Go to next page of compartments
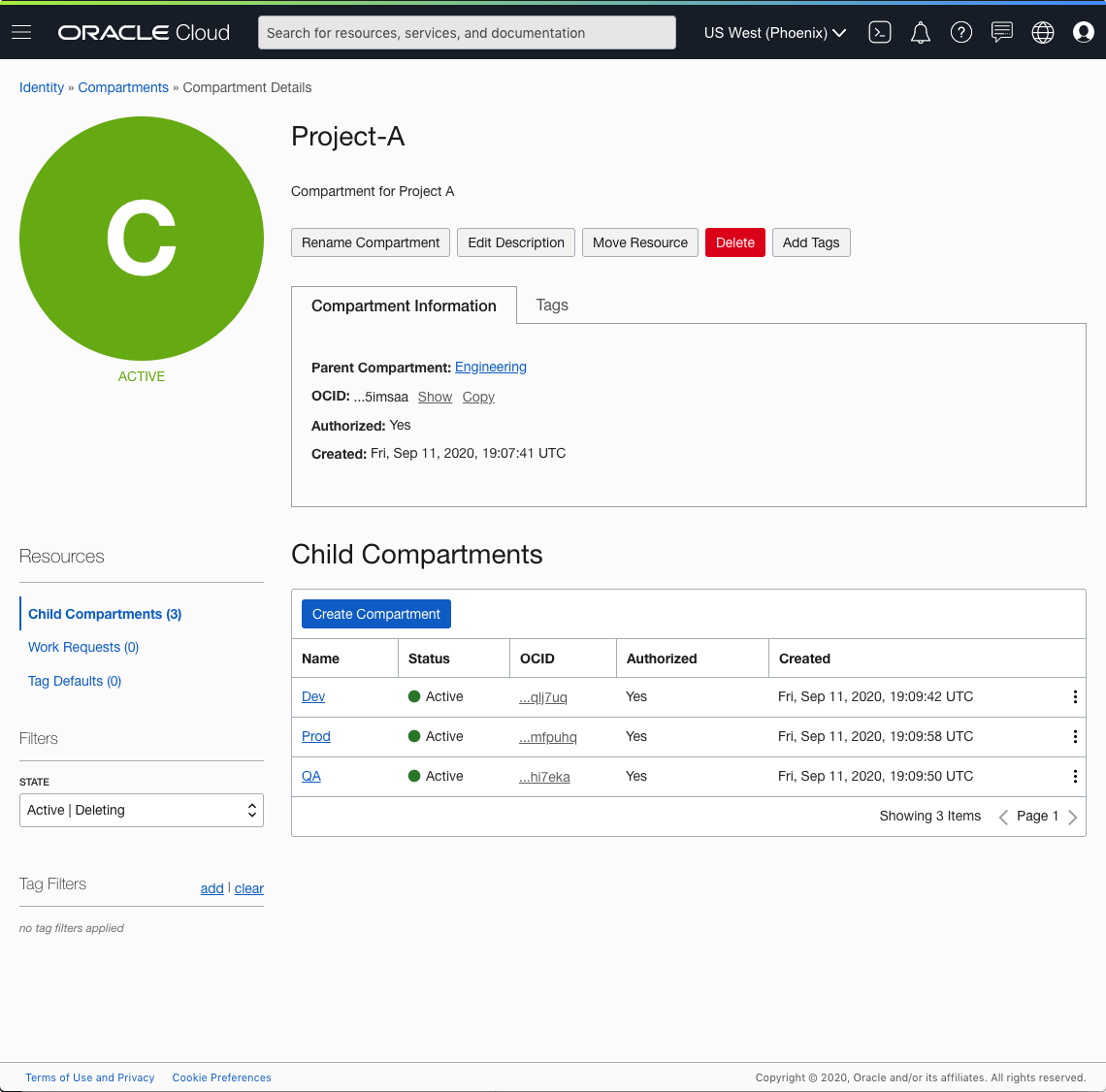 [1073, 817]
